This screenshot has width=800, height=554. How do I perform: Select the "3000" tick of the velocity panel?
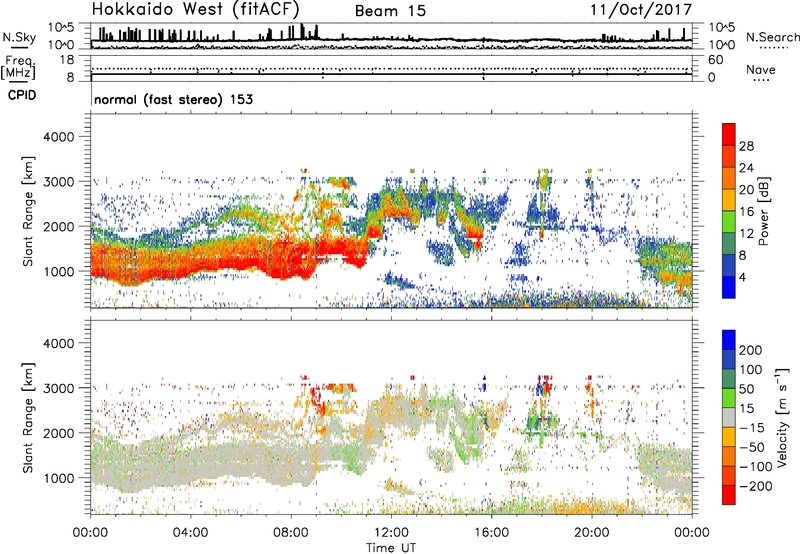(59, 388)
